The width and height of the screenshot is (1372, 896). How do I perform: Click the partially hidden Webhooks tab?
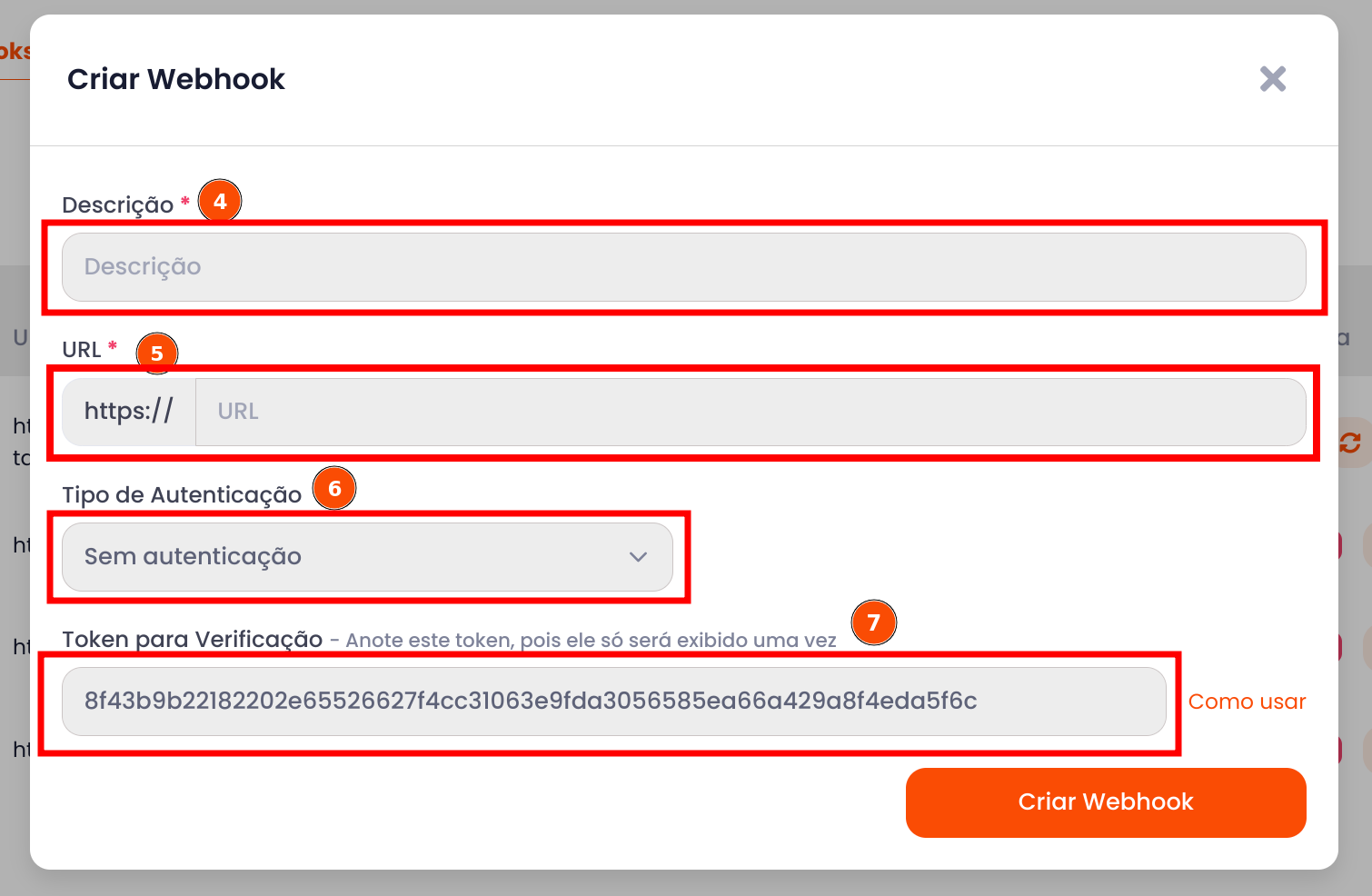pos(15,51)
